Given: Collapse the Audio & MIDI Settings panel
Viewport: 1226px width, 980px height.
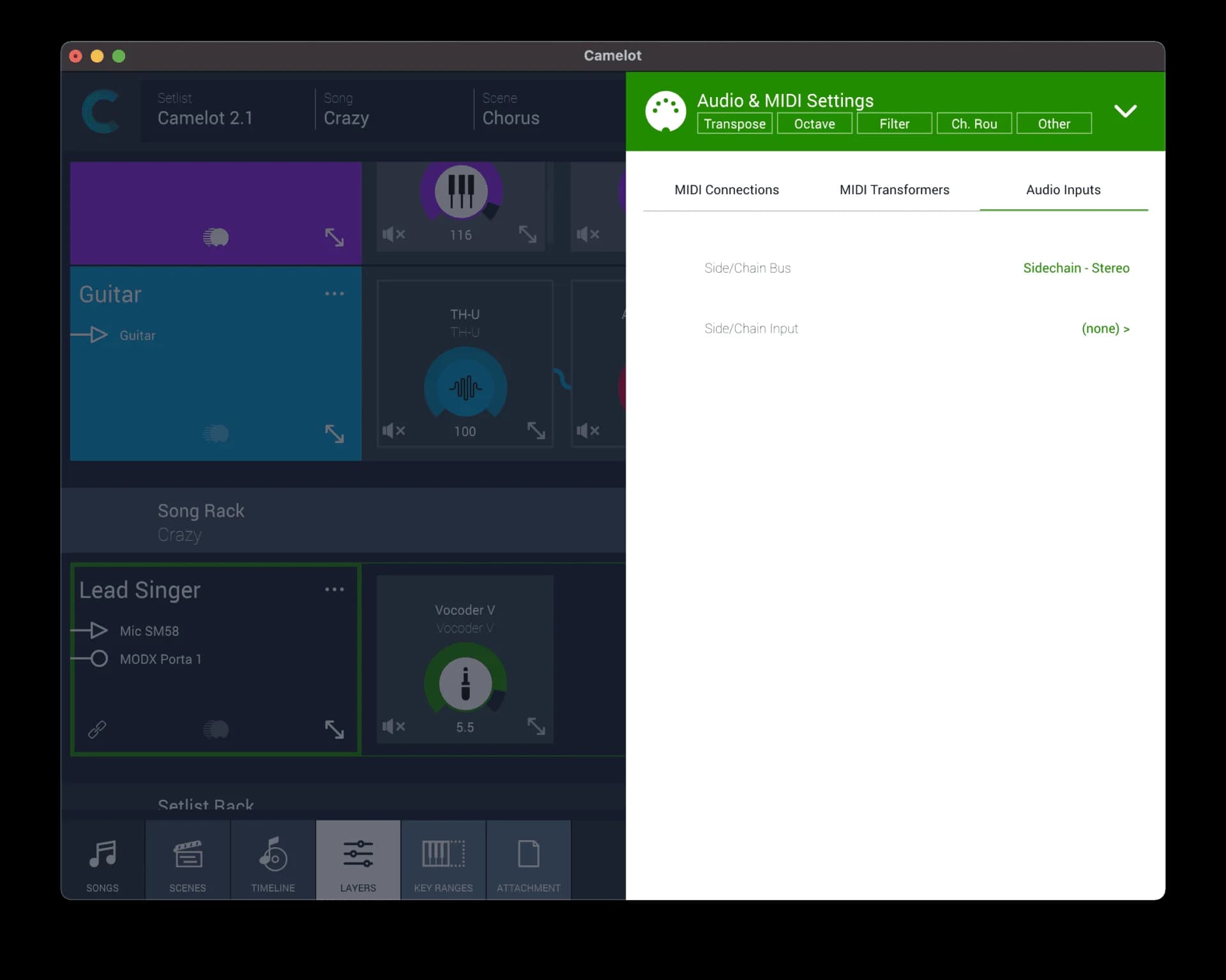Looking at the screenshot, I should [1126, 110].
